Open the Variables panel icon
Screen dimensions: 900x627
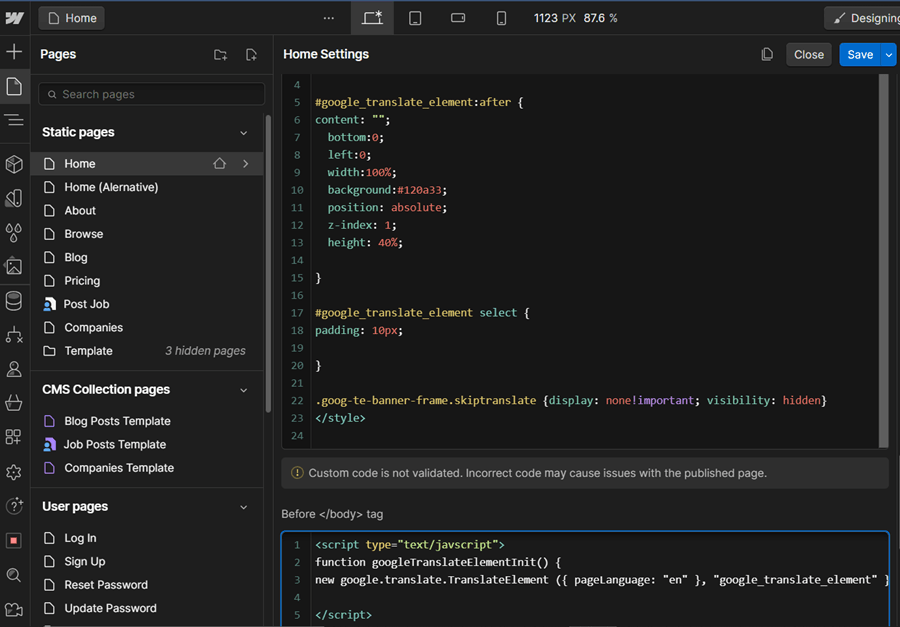point(14,198)
